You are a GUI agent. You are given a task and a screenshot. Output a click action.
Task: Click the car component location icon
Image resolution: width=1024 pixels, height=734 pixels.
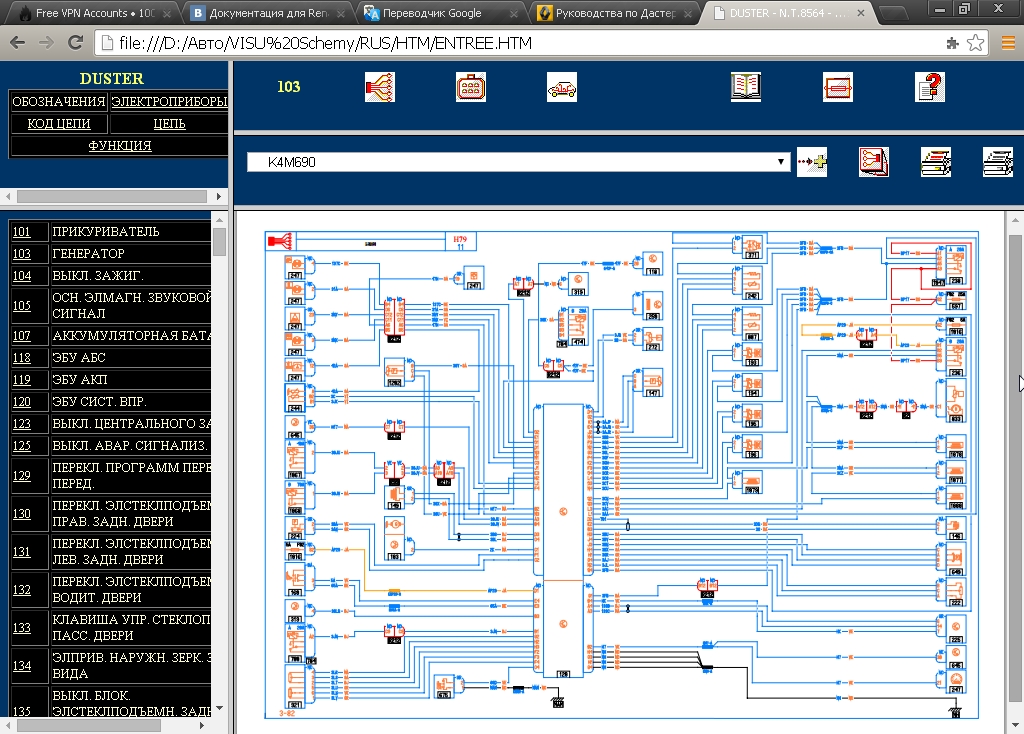coord(561,87)
